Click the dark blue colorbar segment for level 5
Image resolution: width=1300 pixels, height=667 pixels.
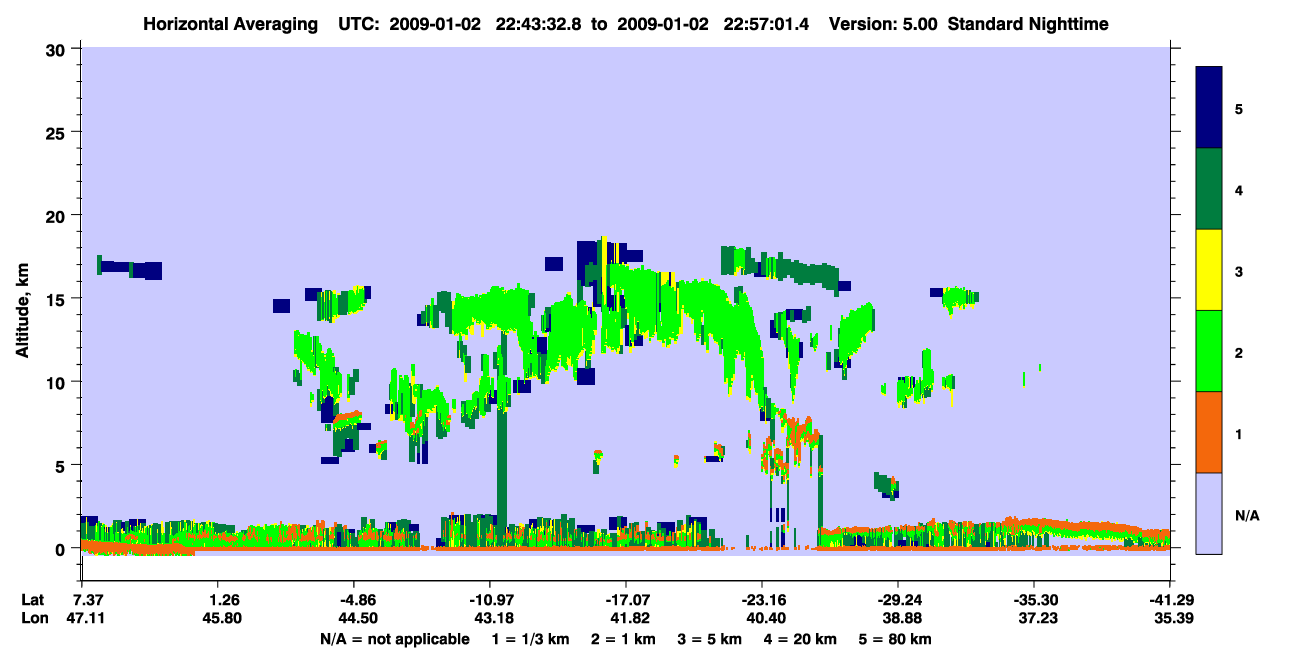click(x=1209, y=107)
